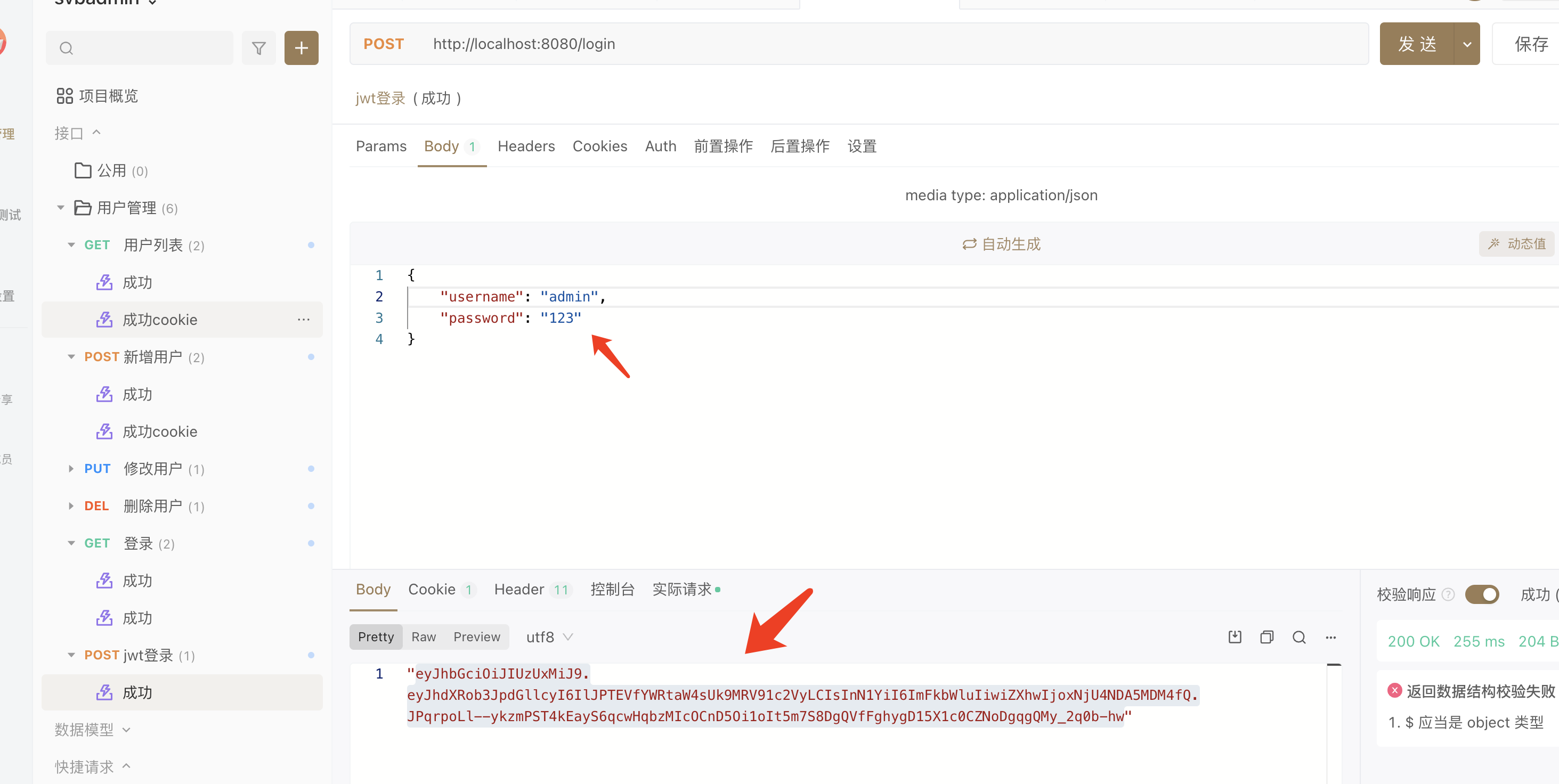Open more options for the response panel
1559x784 pixels.
pyautogui.click(x=1331, y=637)
